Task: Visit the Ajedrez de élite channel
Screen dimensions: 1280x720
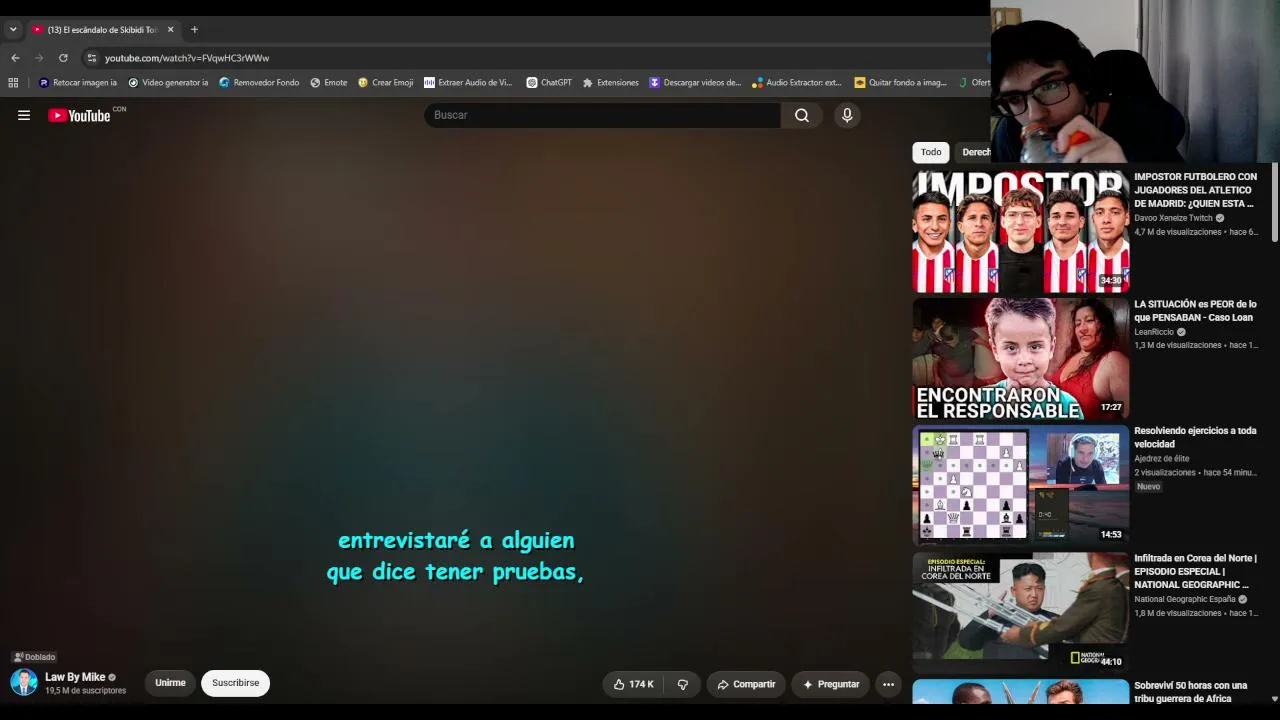Action: (1162, 458)
